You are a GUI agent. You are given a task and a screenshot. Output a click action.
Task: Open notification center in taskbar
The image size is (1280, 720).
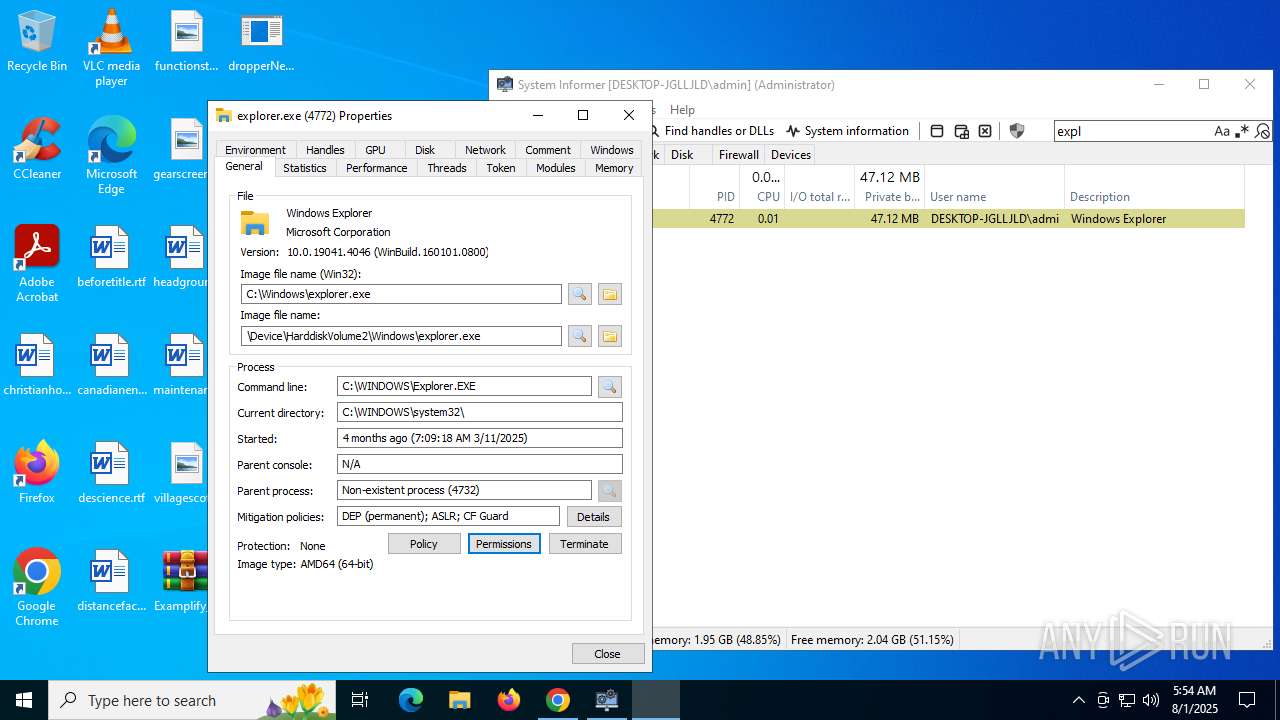1247,700
